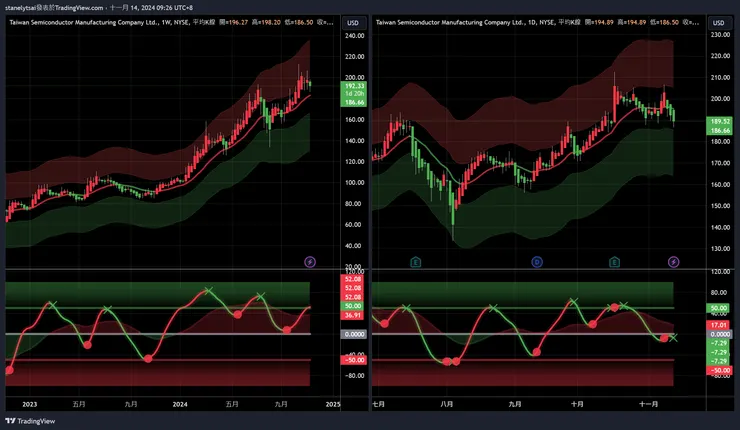This screenshot has width=740, height=430.
Task: Click the 七月 label on daily time axis
Action: point(378,404)
